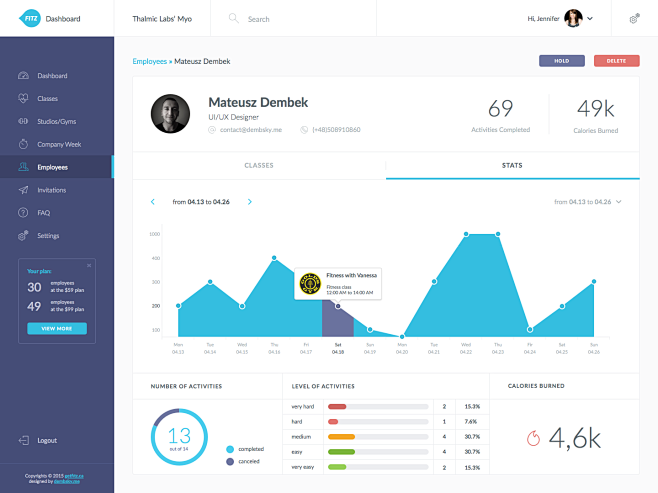This screenshot has width=658, height=493.
Task: Go to previous date range arrow
Action: point(153,202)
